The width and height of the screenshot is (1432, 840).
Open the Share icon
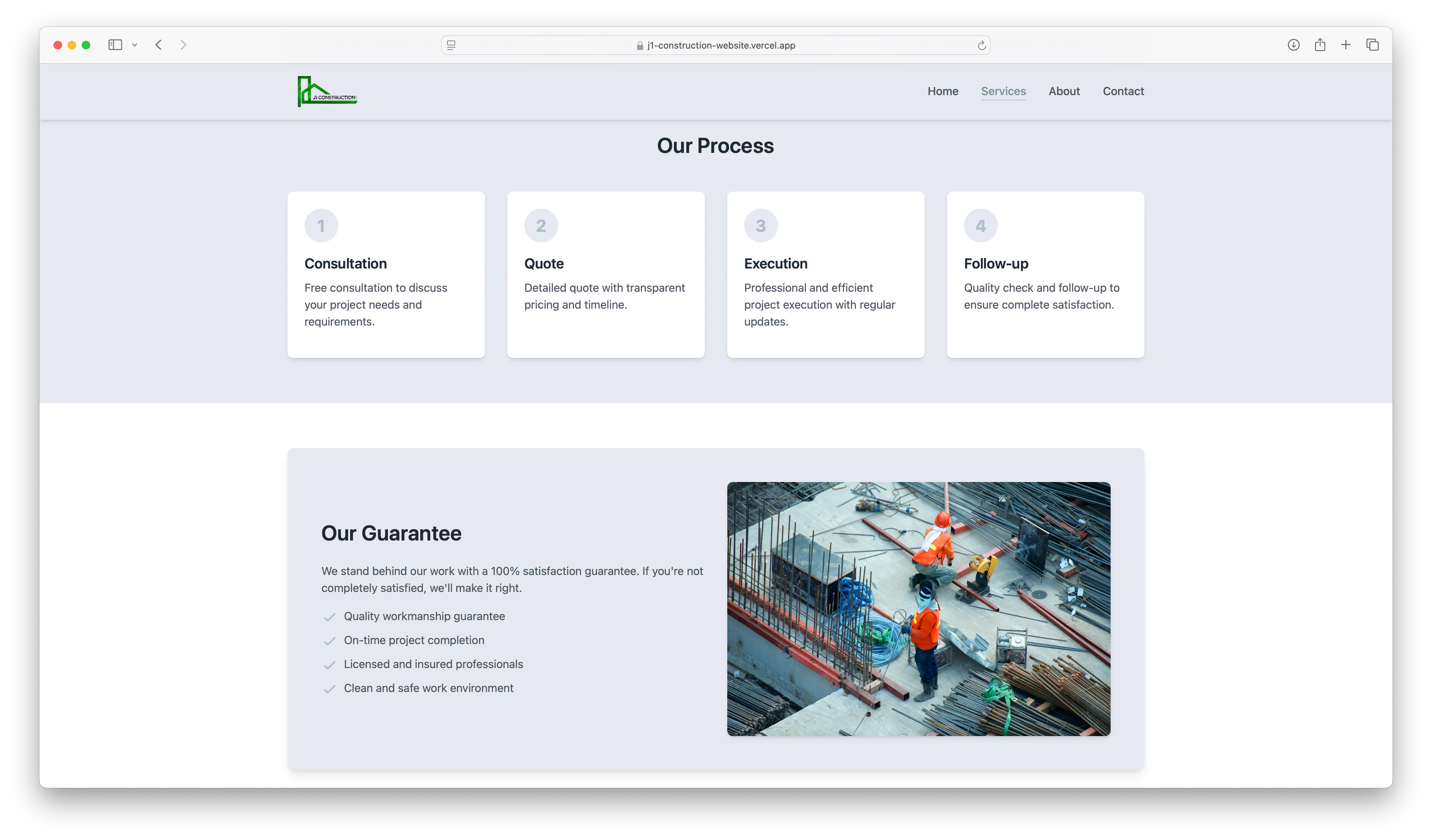click(x=1320, y=45)
